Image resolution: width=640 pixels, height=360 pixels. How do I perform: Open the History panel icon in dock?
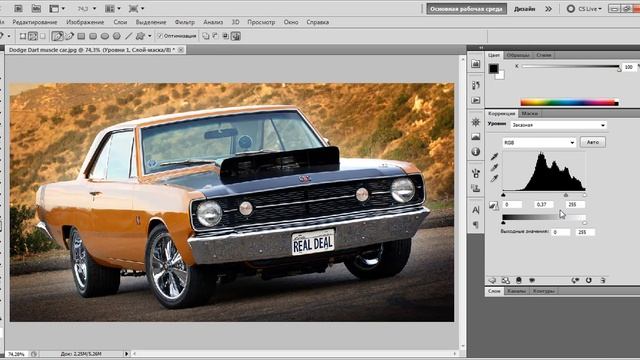click(476, 85)
